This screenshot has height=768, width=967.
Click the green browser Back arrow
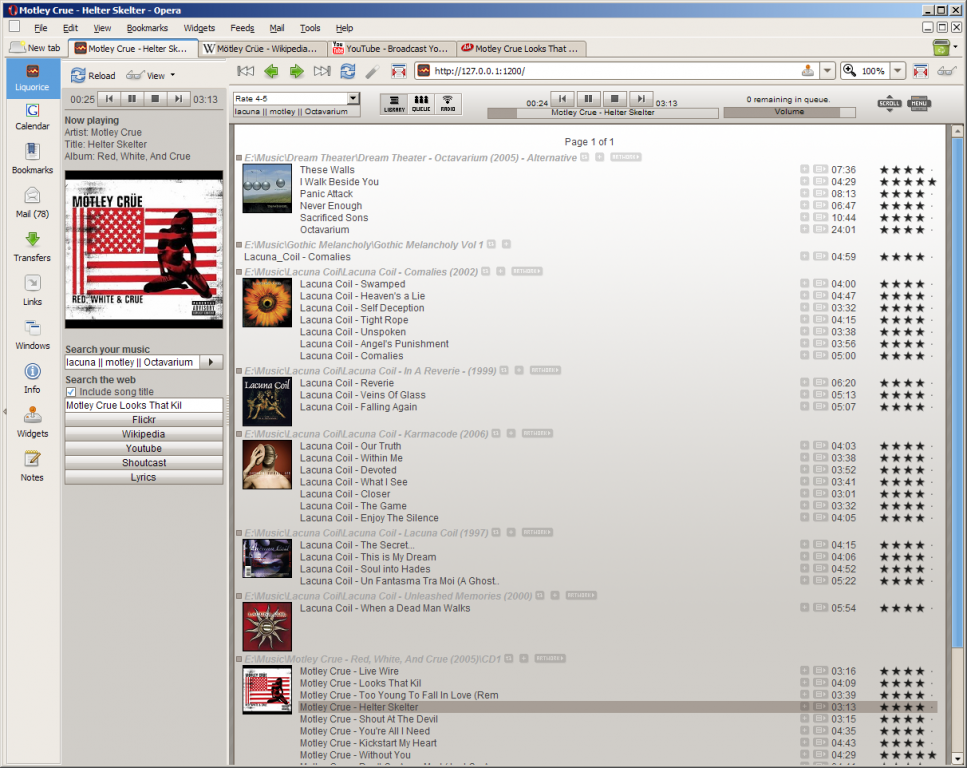coord(271,71)
